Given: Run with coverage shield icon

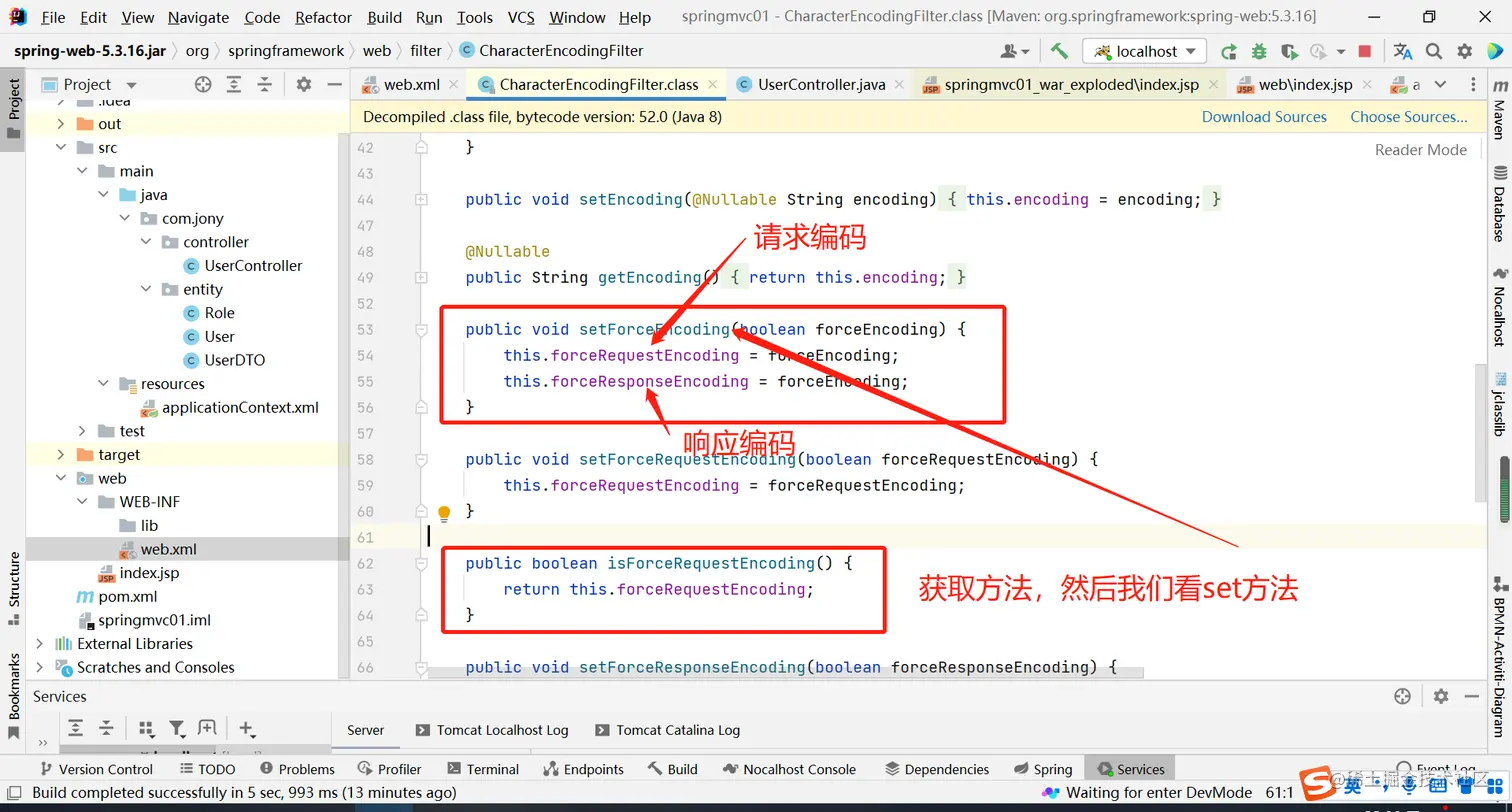Looking at the screenshot, I should click(x=1289, y=51).
